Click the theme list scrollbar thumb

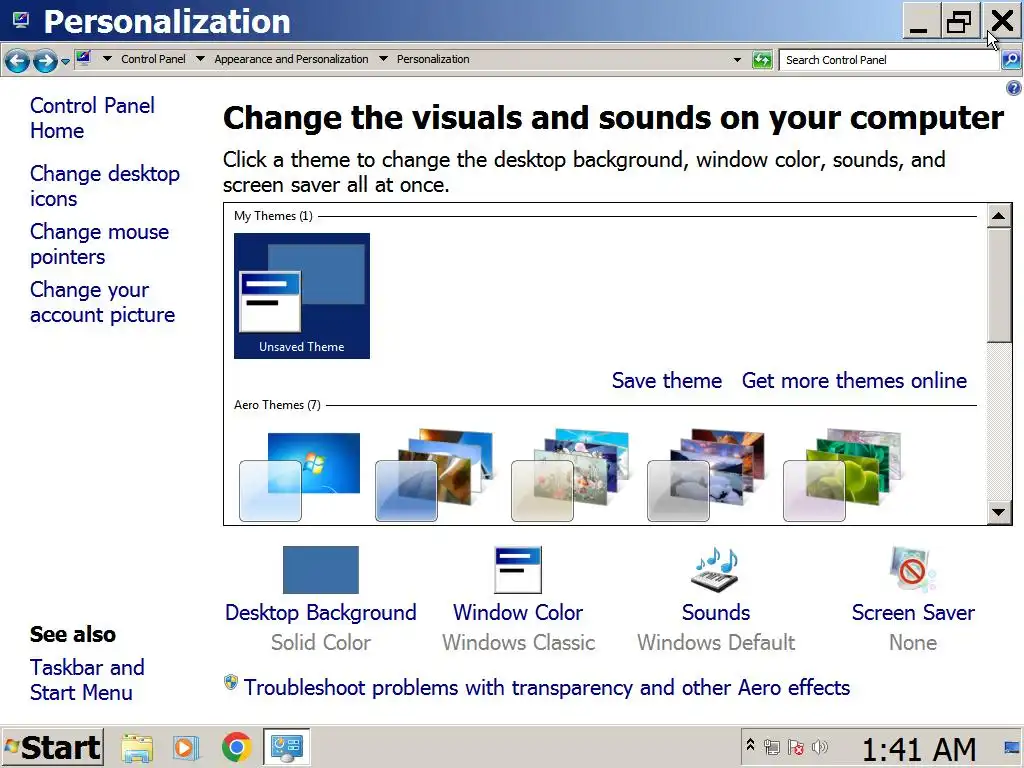[x=999, y=285]
